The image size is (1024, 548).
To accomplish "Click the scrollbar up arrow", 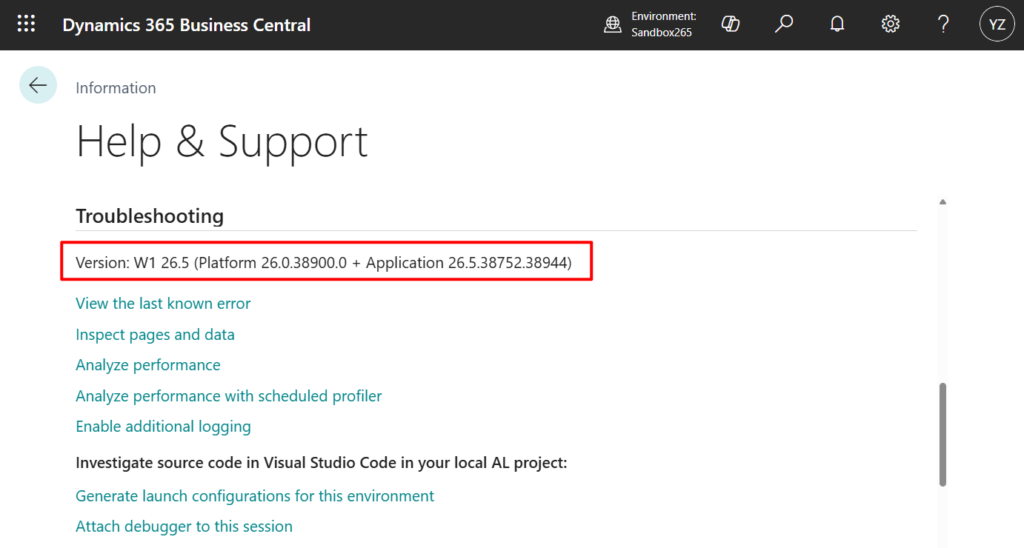I will pyautogui.click(x=942, y=203).
